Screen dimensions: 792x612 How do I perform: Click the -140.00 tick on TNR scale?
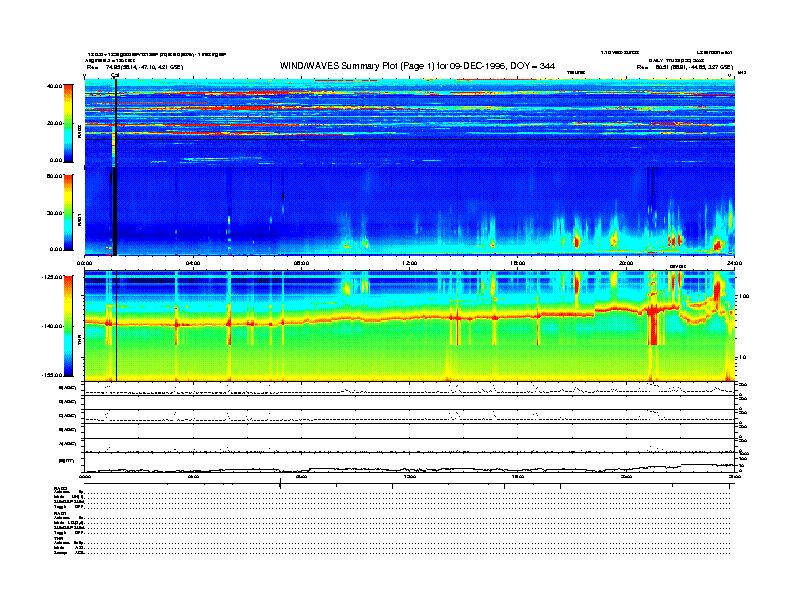tap(53, 326)
